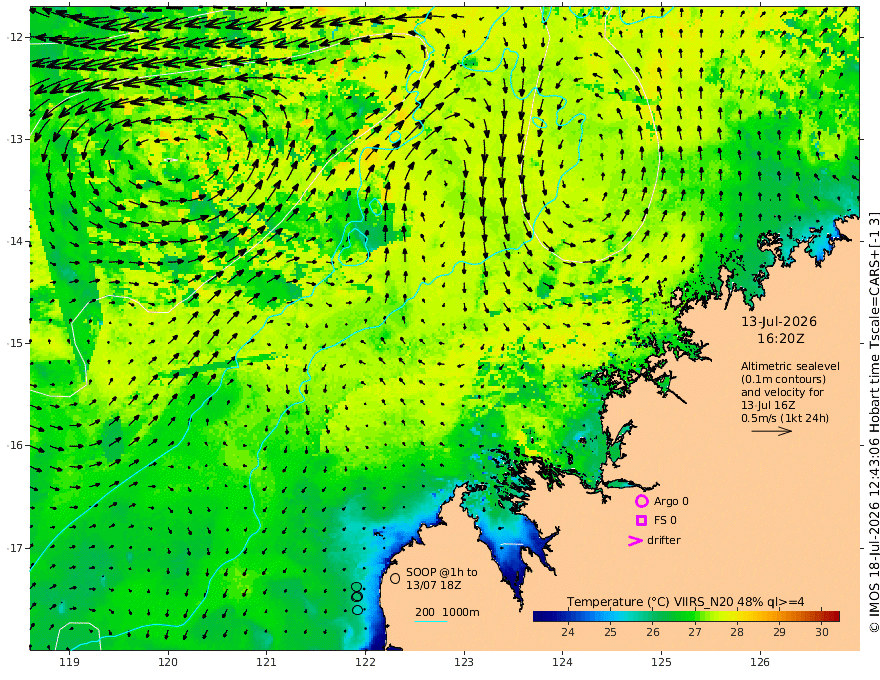Click the date label 13-Jul-2026

click(779, 322)
